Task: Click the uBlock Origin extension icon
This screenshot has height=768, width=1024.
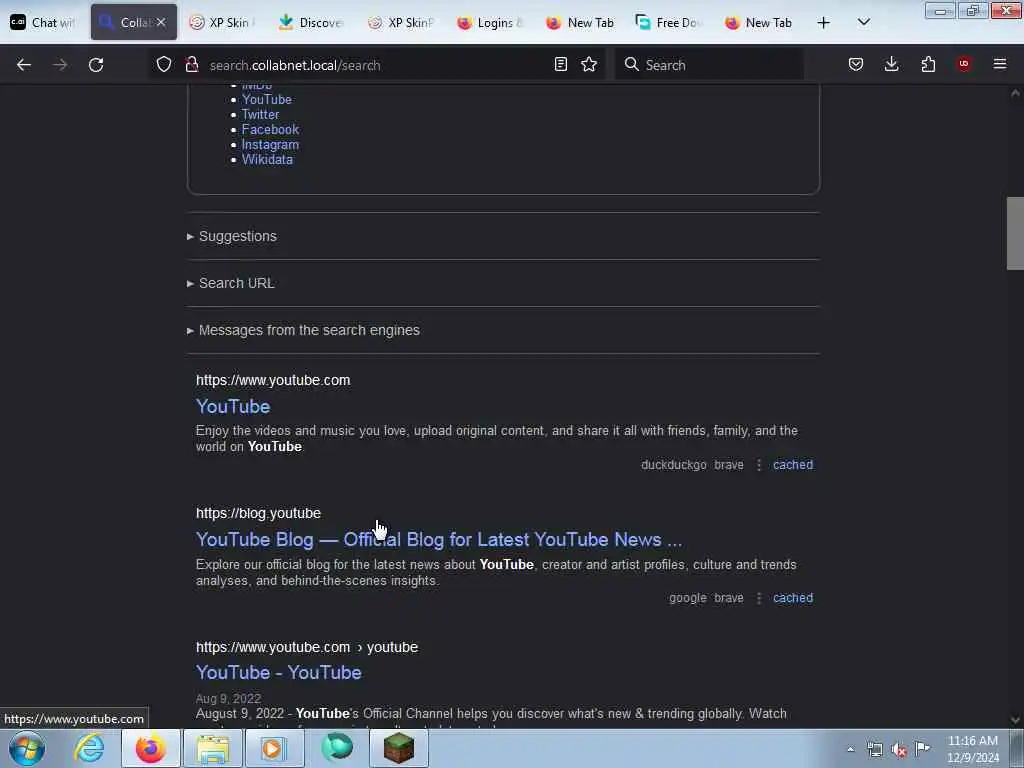Action: pyautogui.click(x=964, y=64)
